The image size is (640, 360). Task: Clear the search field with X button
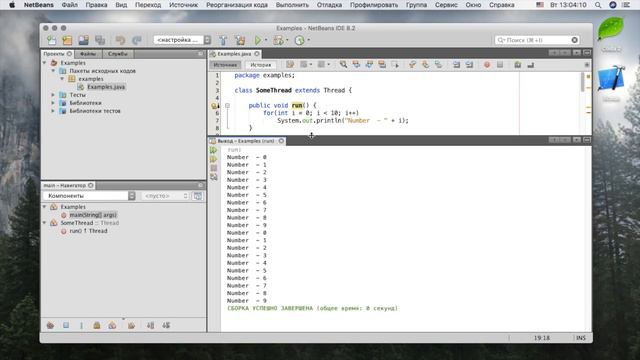575,40
